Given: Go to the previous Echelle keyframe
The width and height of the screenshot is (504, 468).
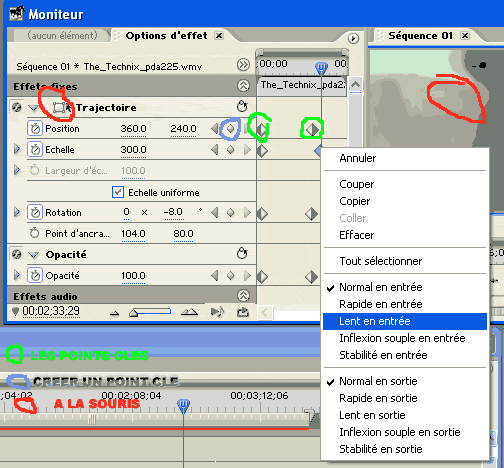Looking at the screenshot, I should click(x=215, y=150).
